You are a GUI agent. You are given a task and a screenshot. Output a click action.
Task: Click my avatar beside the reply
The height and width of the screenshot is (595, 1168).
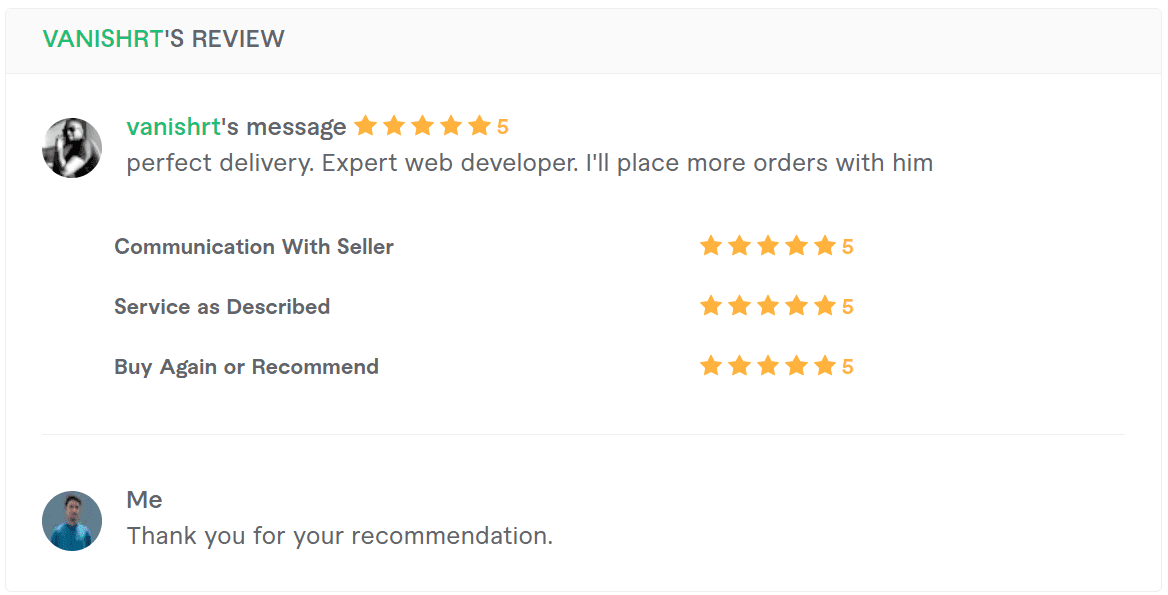(x=72, y=521)
